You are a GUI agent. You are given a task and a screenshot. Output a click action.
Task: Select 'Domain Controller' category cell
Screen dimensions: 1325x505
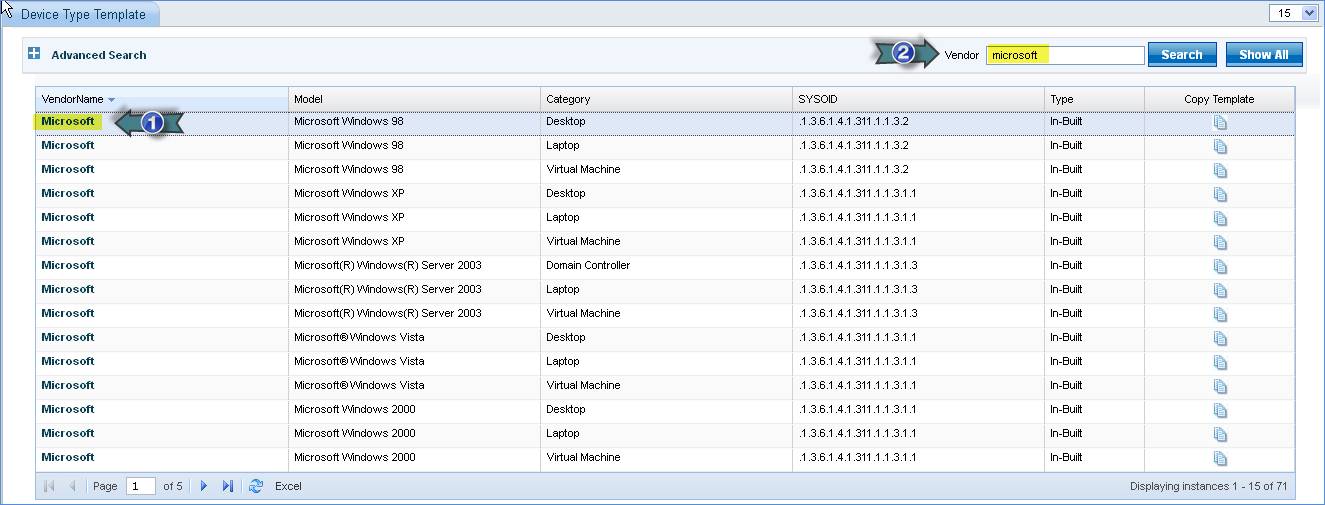point(666,265)
